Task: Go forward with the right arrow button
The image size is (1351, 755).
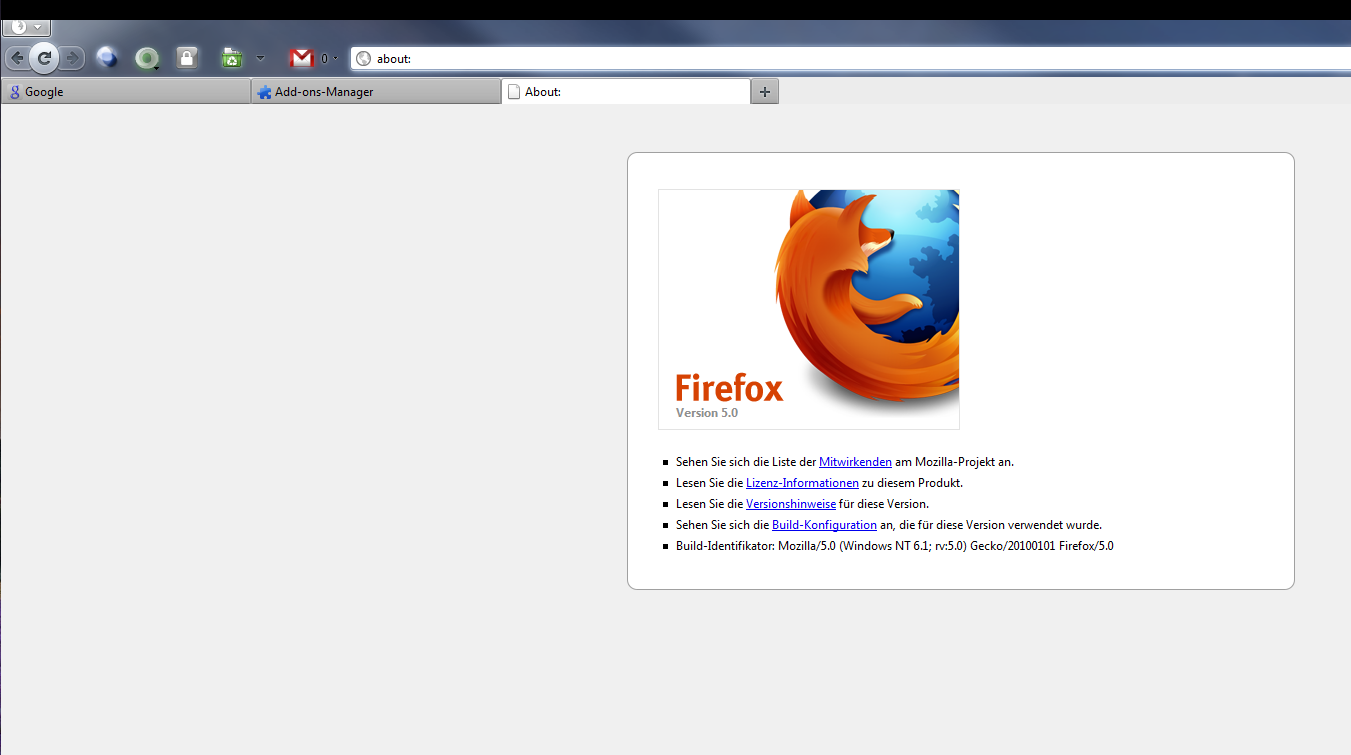Action: [72, 58]
